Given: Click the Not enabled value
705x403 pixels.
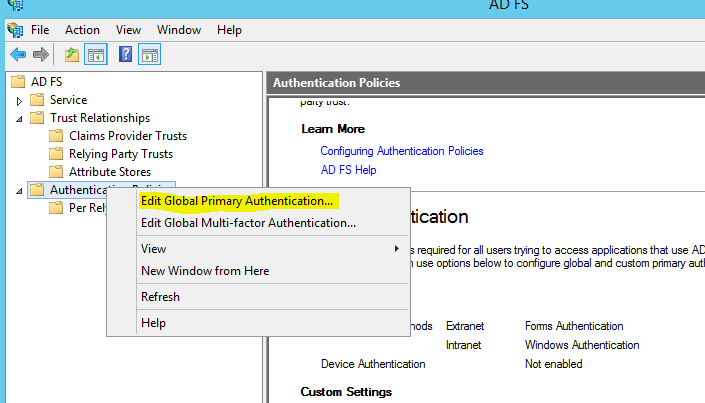Looking at the screenshot, I should 553,364.
